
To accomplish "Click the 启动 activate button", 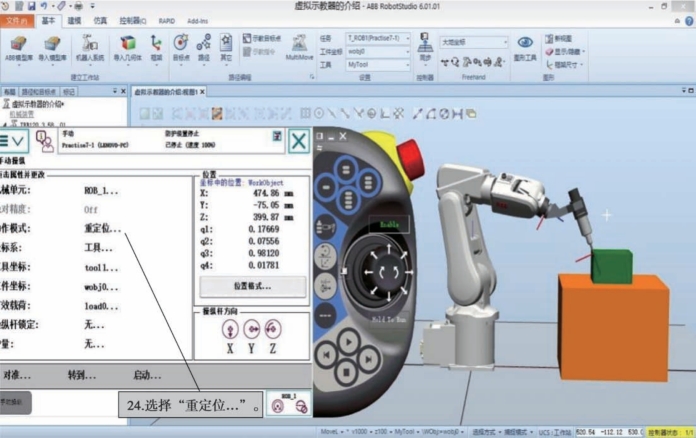I will point(147,375).
